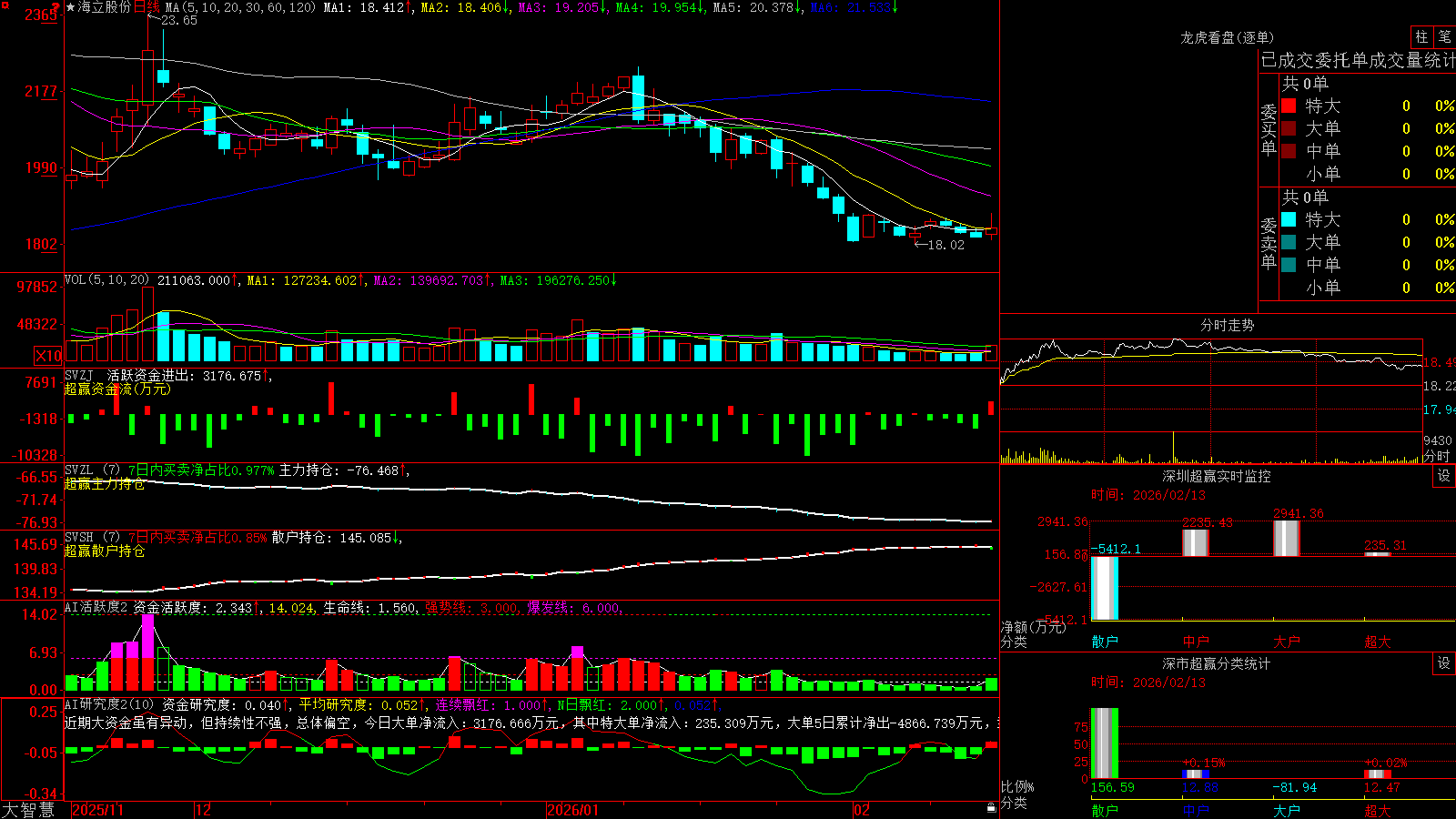Click the dark red 大单 buy-order swatch

(x=1289, y=128)
